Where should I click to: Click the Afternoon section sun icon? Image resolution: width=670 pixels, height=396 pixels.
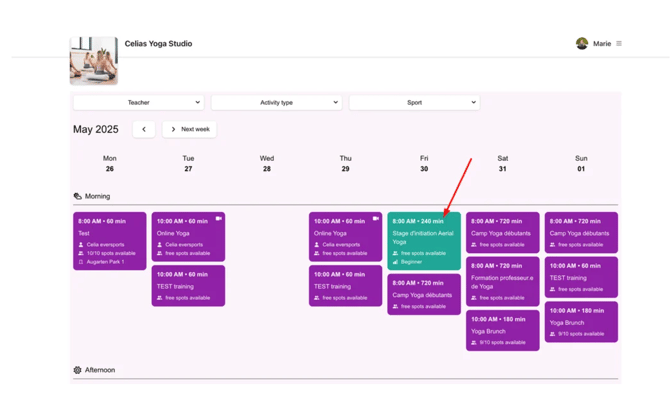click(x=77, y=370)
